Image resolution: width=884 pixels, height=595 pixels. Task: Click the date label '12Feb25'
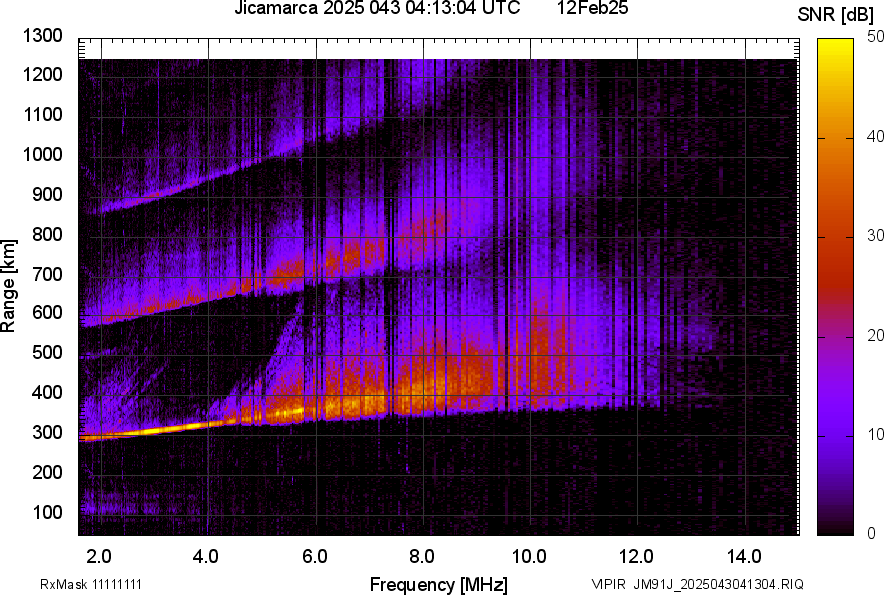pos(593,8)
